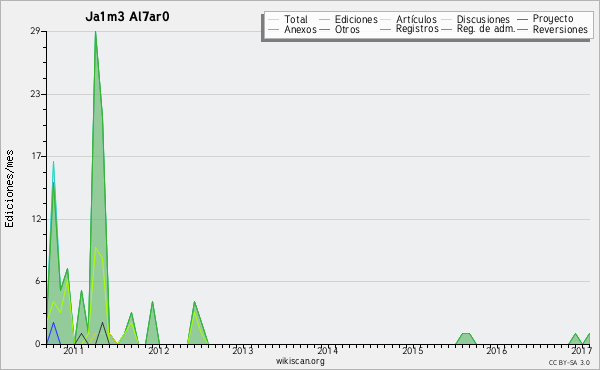The image size is (600, 370).
Task: Select the 'Total' legend label
Action: [296, 19]
